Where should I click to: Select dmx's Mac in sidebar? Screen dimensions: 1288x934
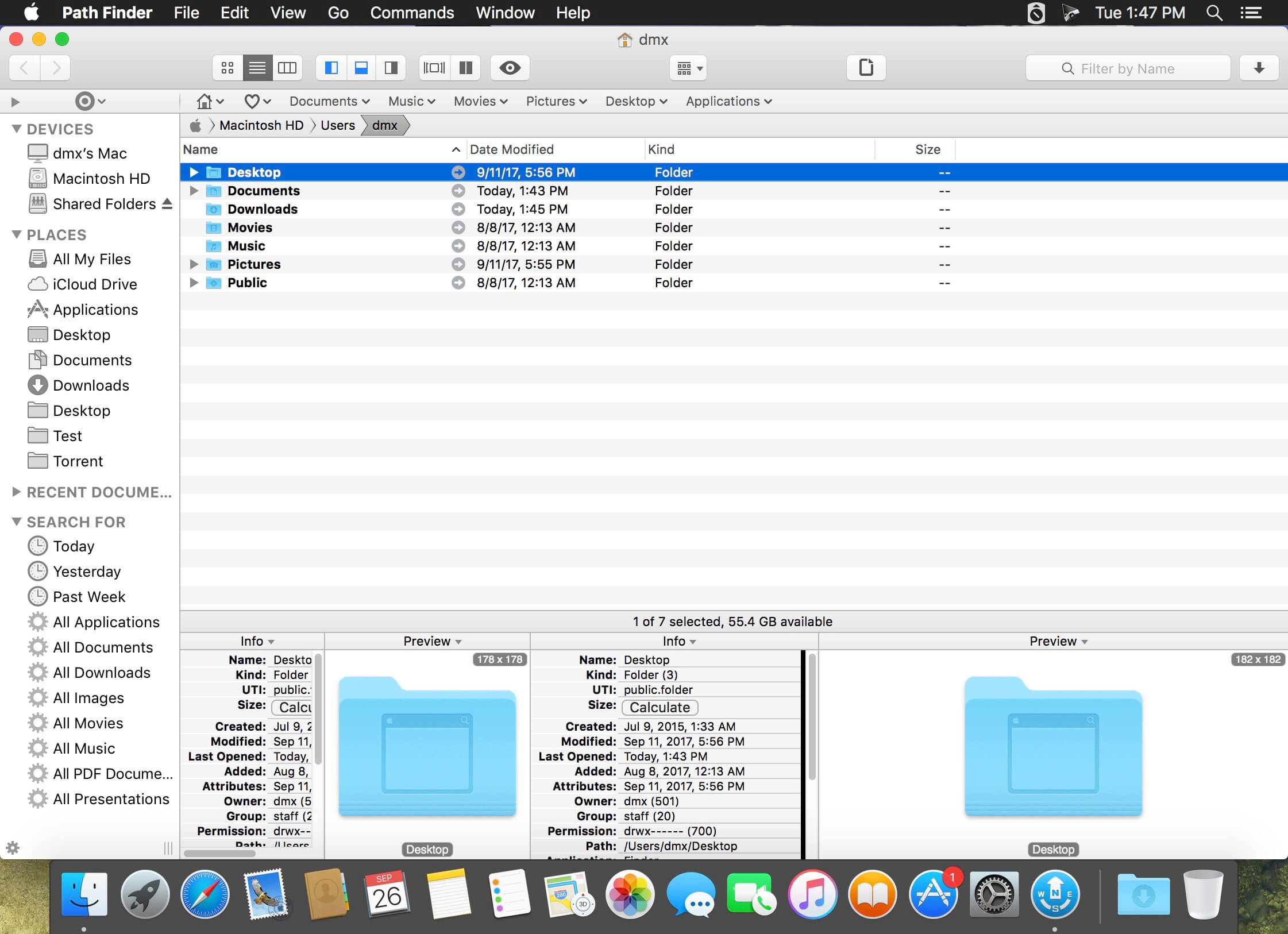(90, 153)
